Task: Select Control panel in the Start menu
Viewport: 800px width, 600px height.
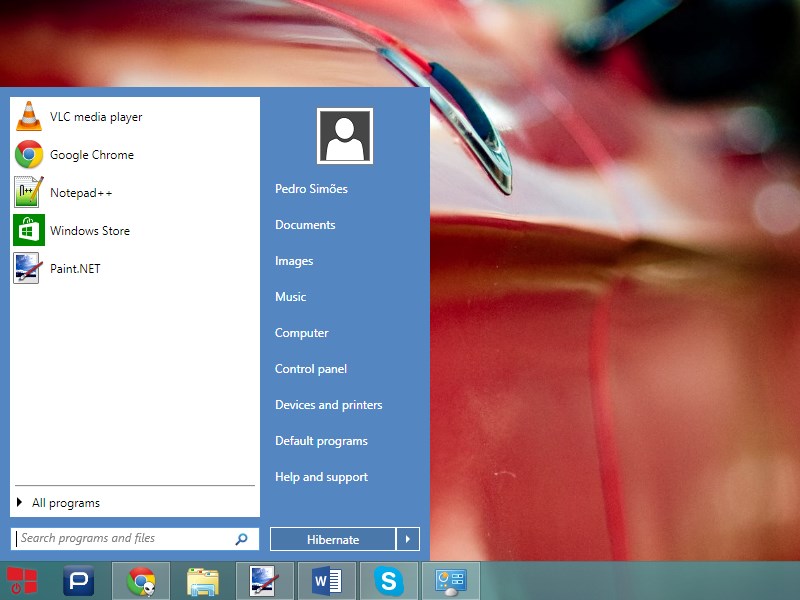Action: coord(311,369)
